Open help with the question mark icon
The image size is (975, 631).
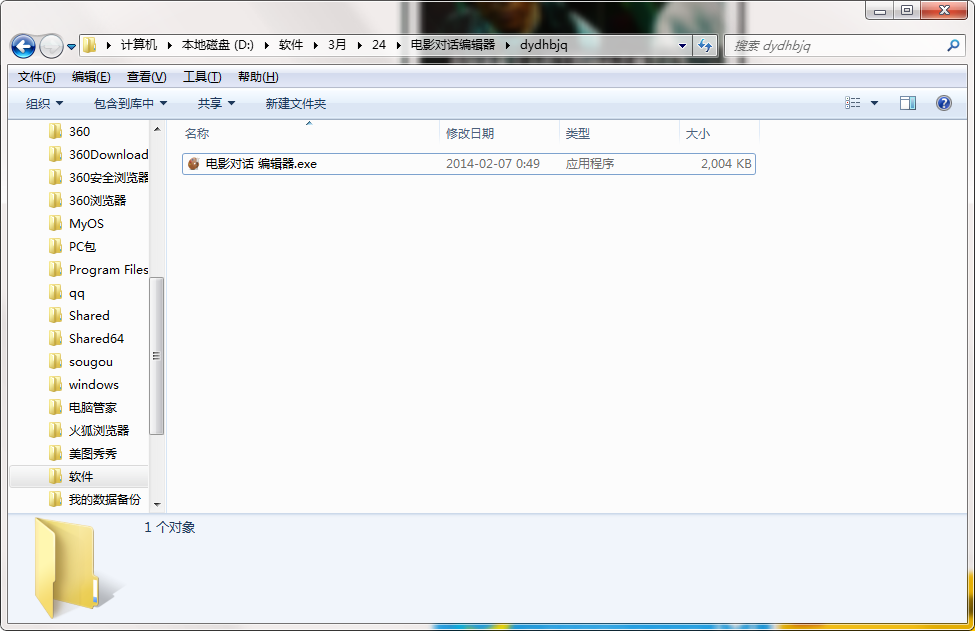943,103
